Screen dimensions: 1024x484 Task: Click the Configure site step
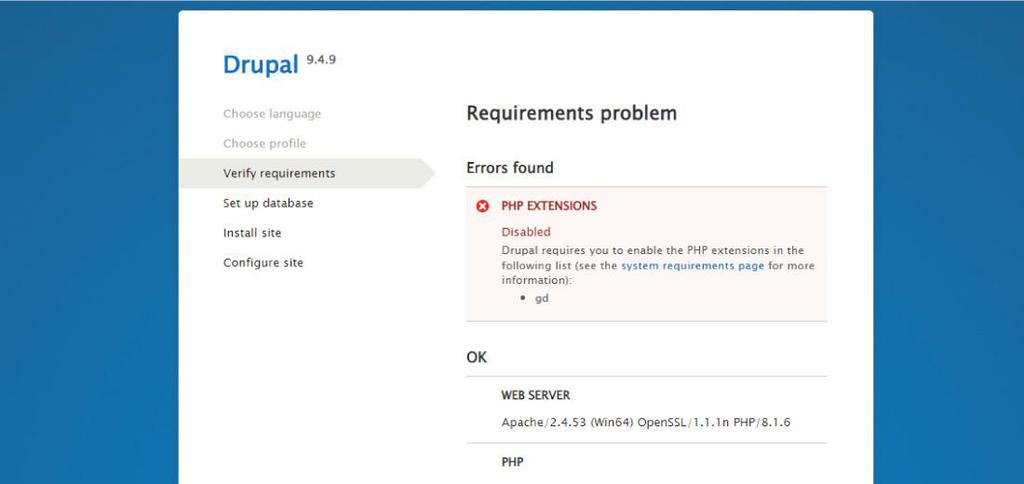coord(263,263)
